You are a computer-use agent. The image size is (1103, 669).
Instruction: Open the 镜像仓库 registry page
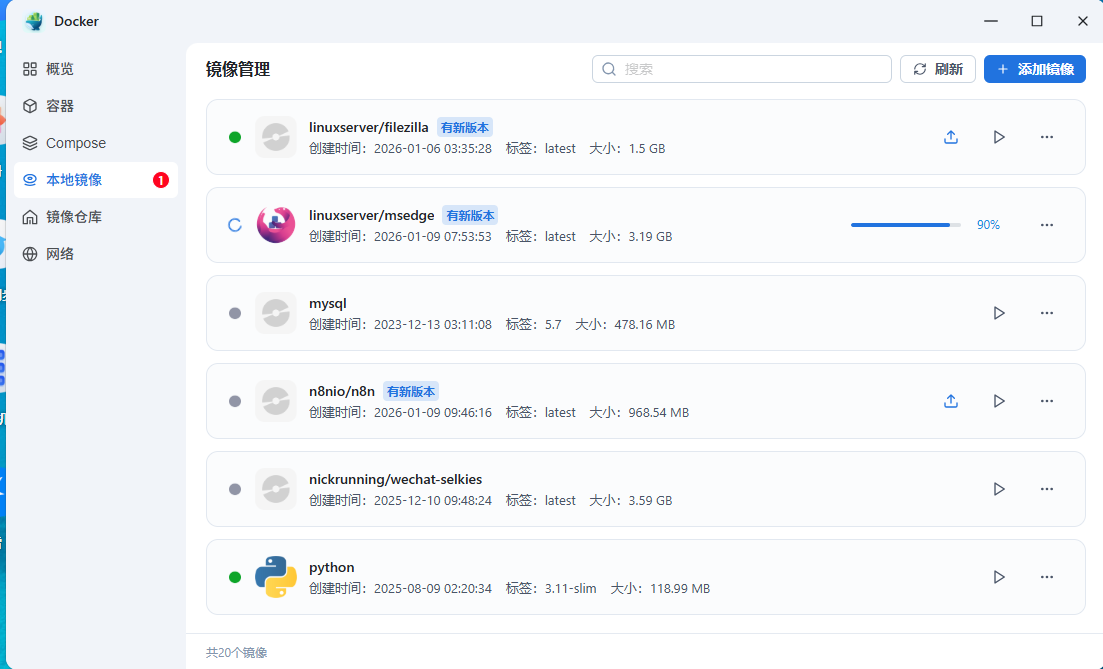pyautogui.click(x=96, y=217)
